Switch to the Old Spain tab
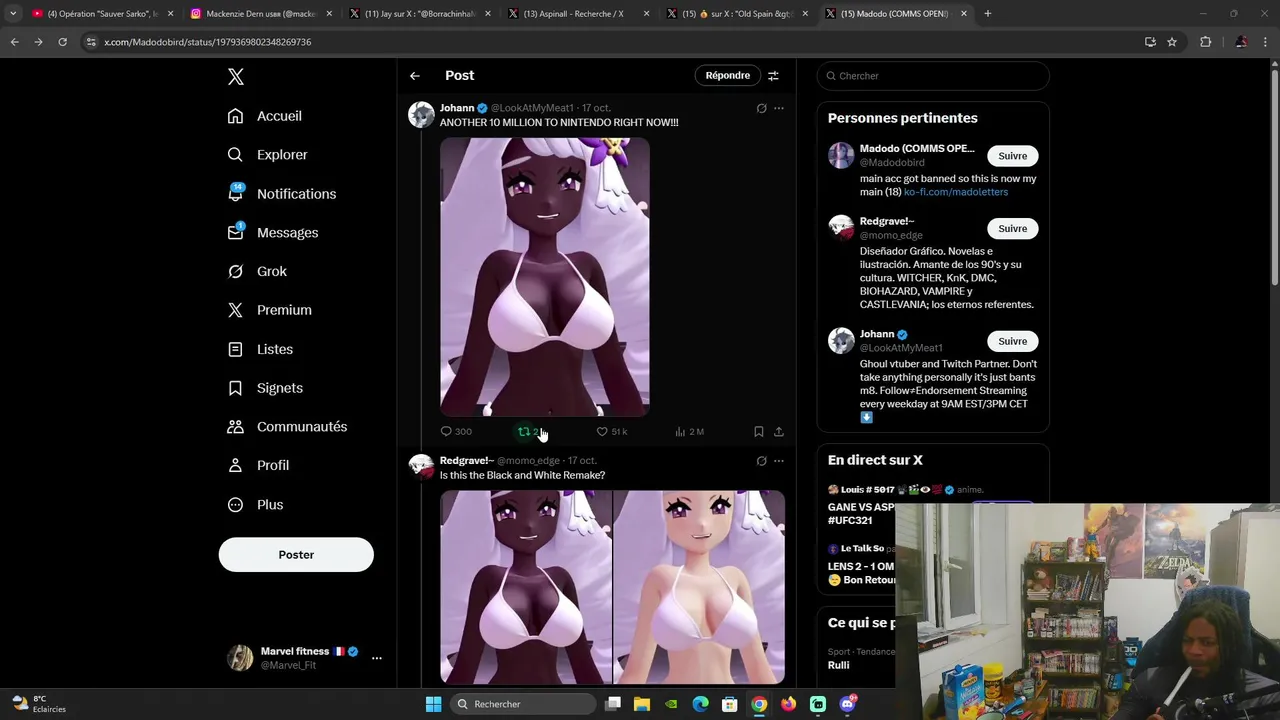 (x=737, y=14)
